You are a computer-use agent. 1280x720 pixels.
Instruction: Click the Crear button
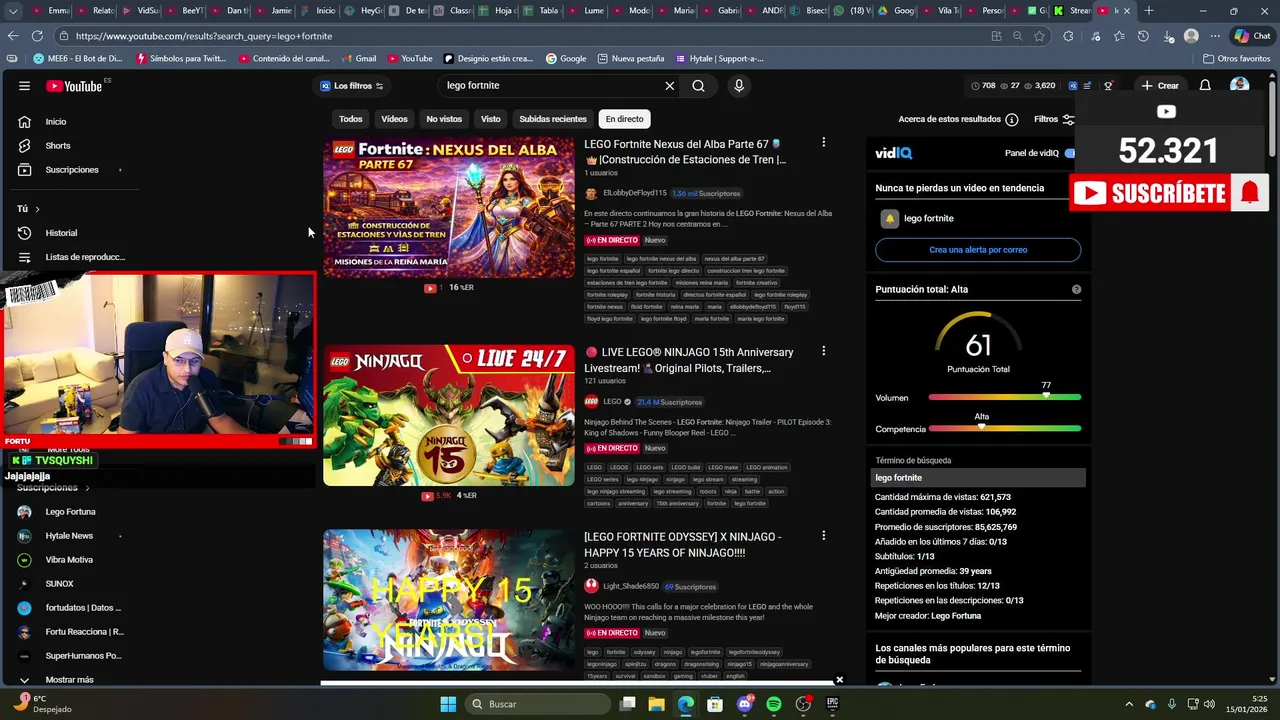point(1160,86)
